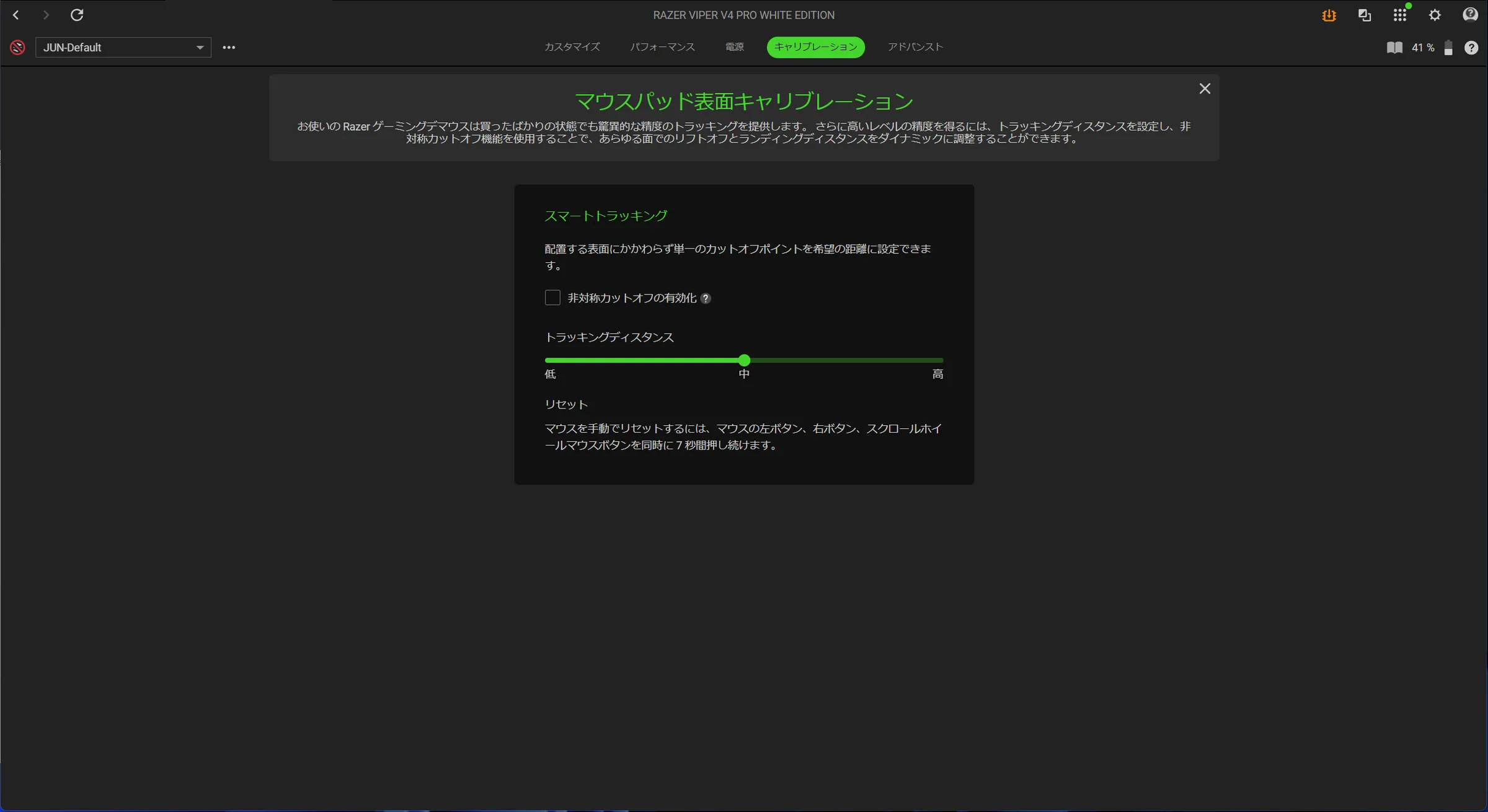Screen dimensions: 1488x812
Task: Click the forward navigation arrow
Action: 46,15
